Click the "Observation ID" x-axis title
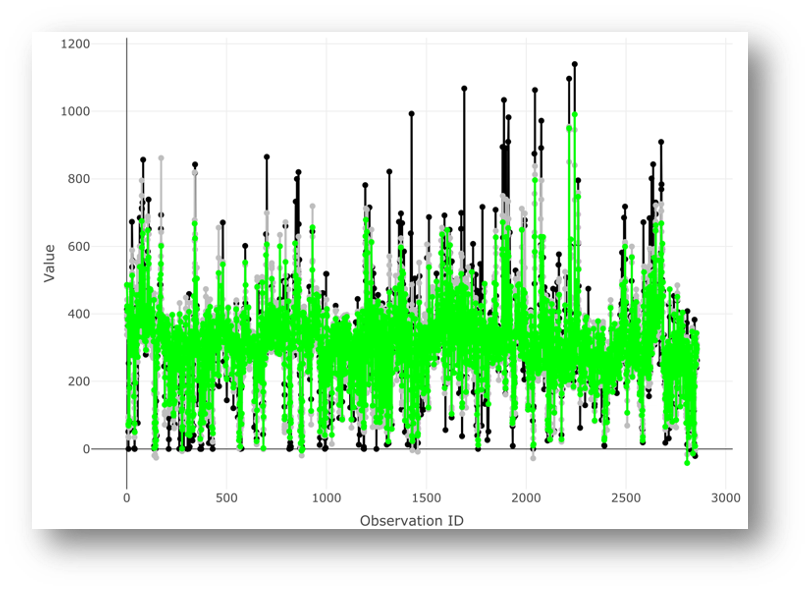The width and height of the screenshot is (810, 592). 411,520
